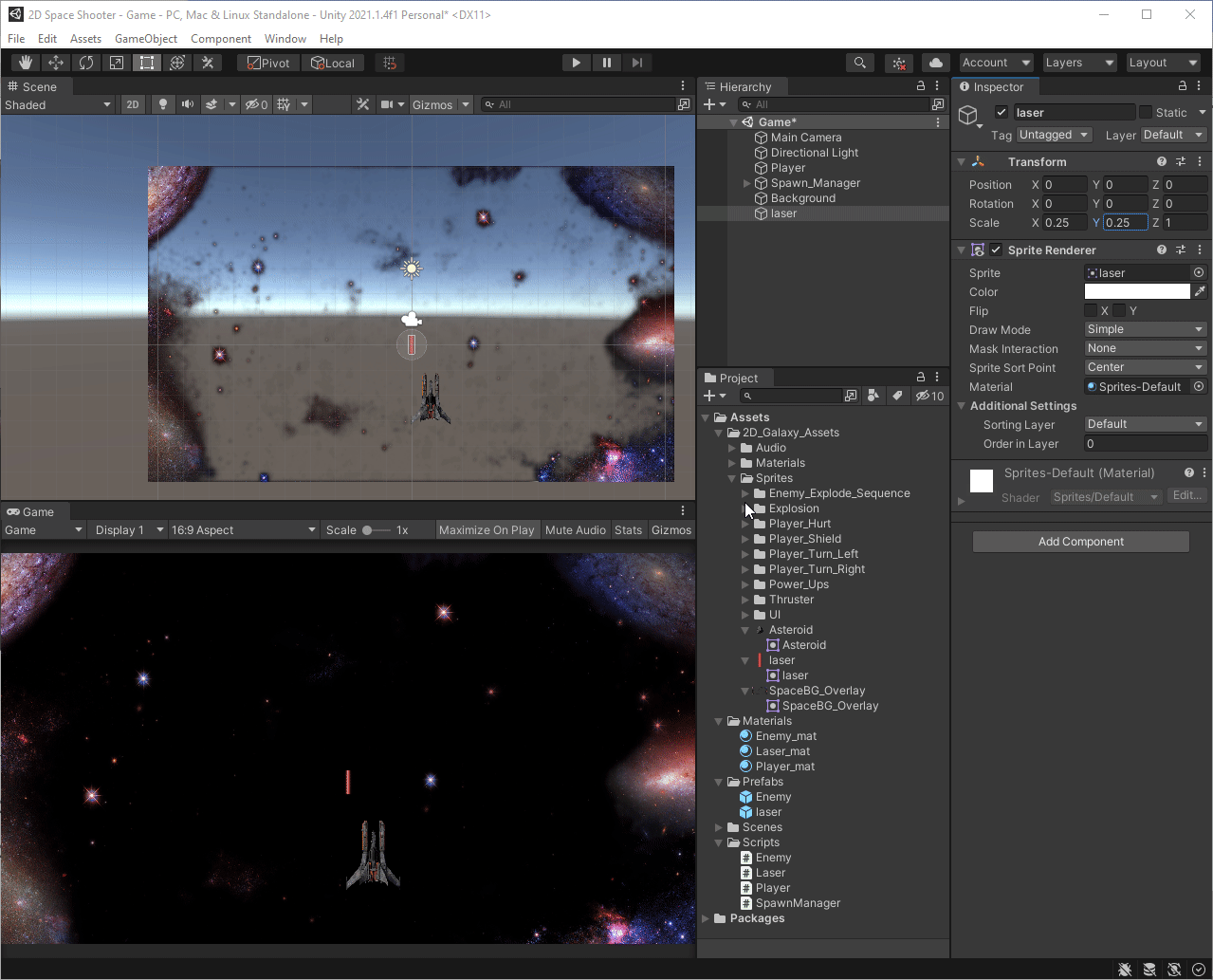Viewport: 1213px width, 980px height.
Task: Lock the Hierarchy panel
Action: [920, 86]
